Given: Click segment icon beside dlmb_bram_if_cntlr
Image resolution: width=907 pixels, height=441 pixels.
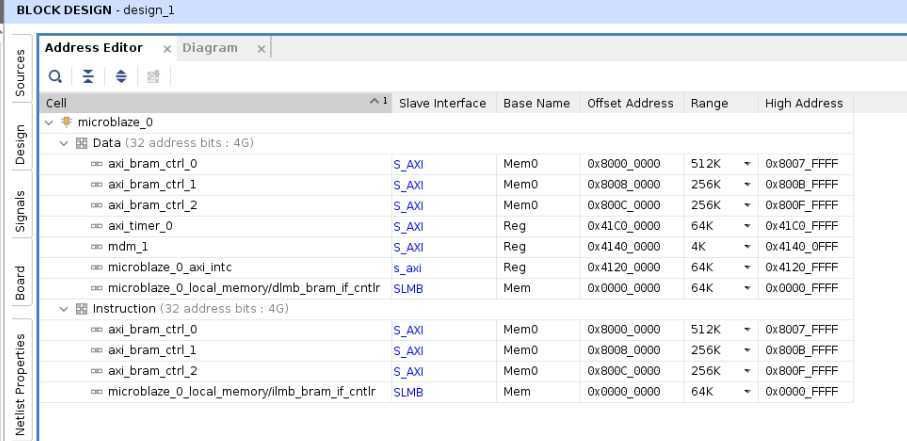Looking at the screenshot, I should coord(97,288).
